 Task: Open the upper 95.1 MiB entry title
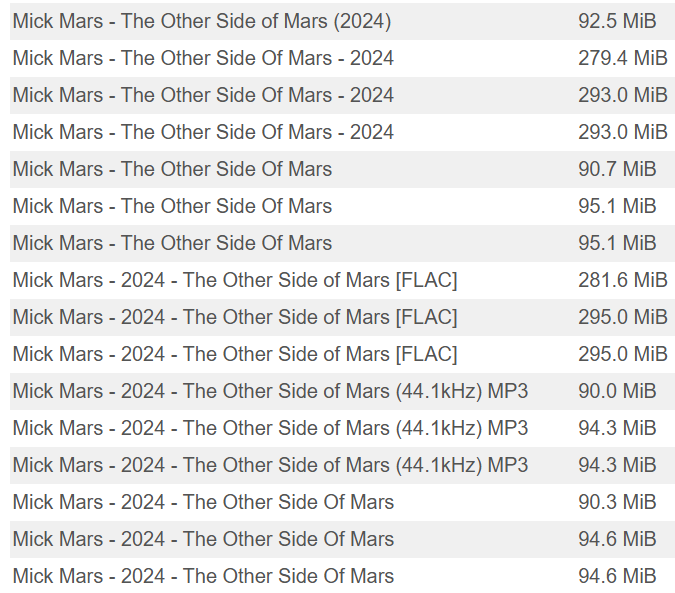click(x=173, y=206)
